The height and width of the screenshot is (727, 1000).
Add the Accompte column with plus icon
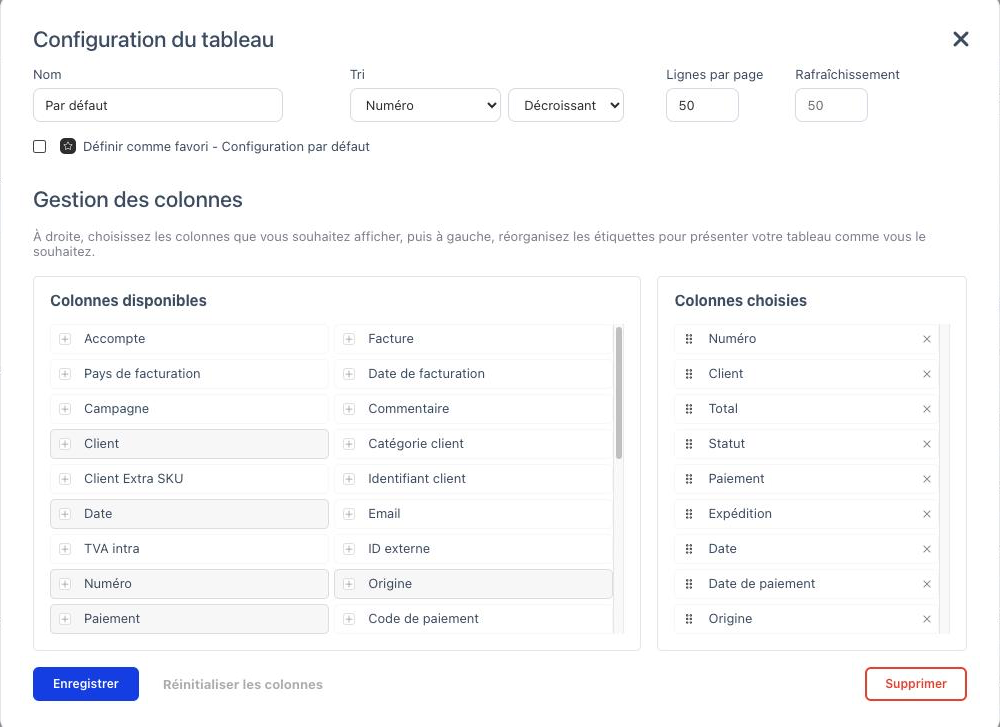pyautogui.click(x=65, y=339)
